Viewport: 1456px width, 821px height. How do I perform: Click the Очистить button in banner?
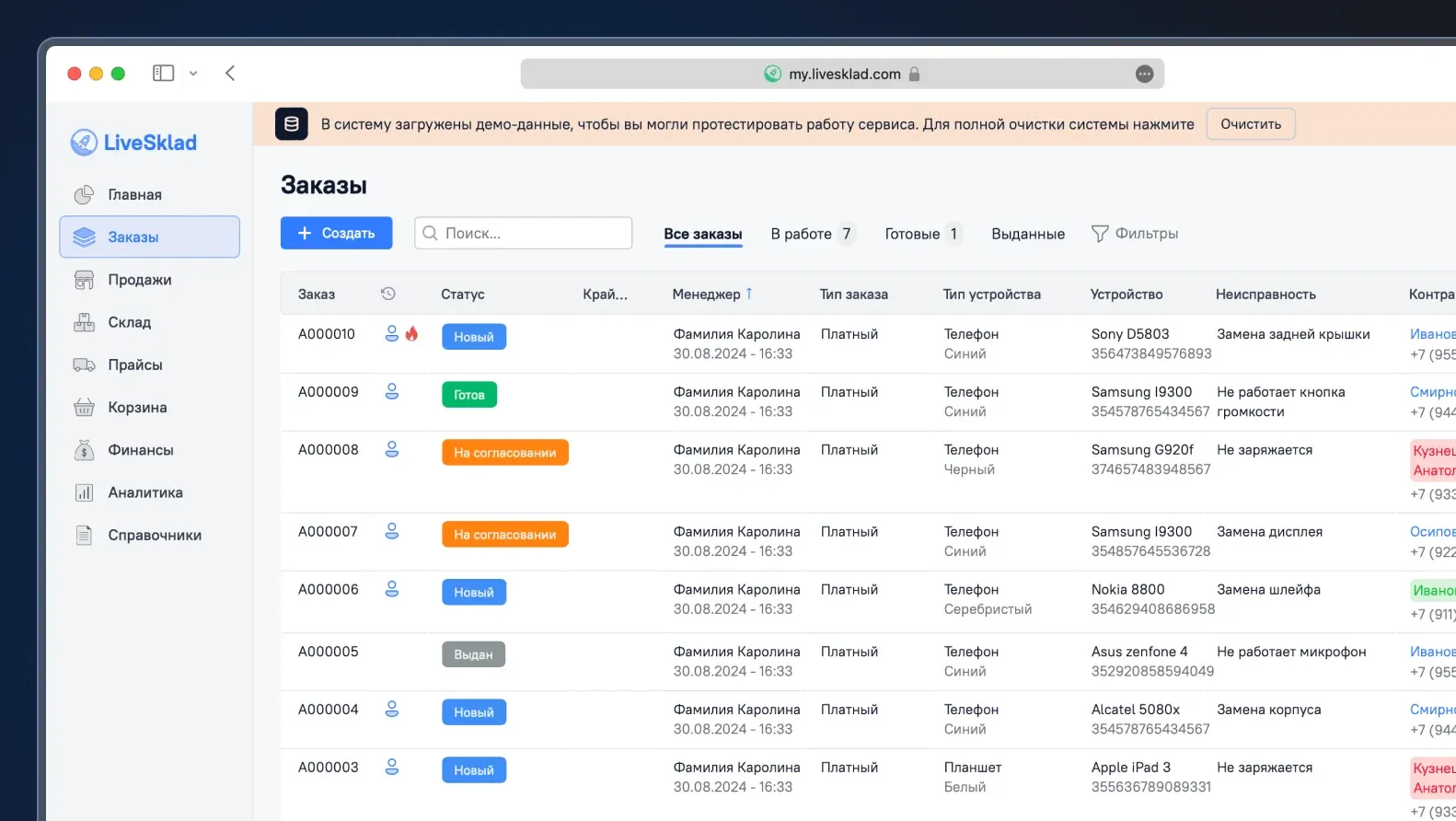coord(1251,124)
